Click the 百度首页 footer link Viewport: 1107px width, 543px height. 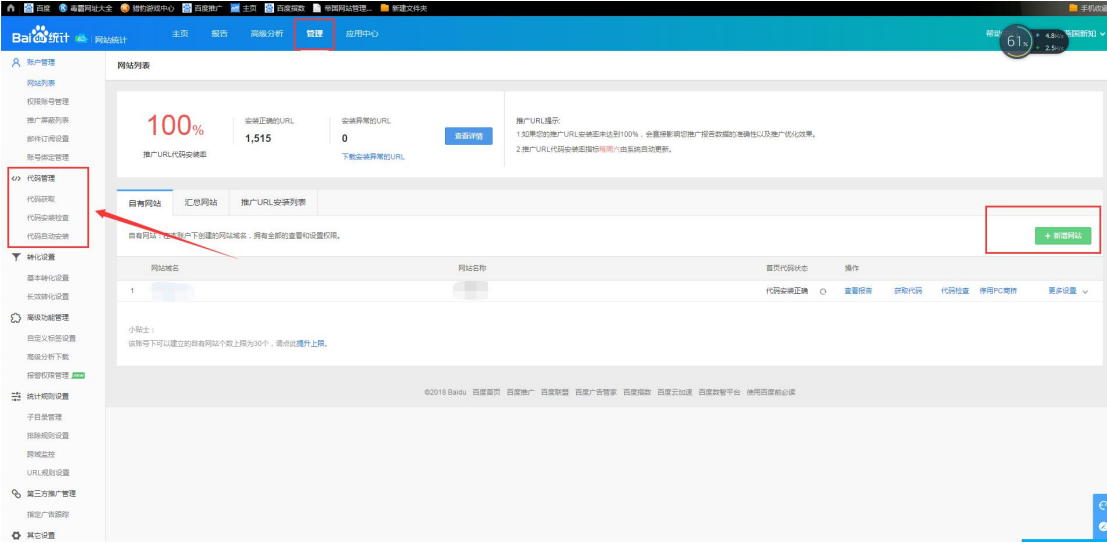pos(486,392)
